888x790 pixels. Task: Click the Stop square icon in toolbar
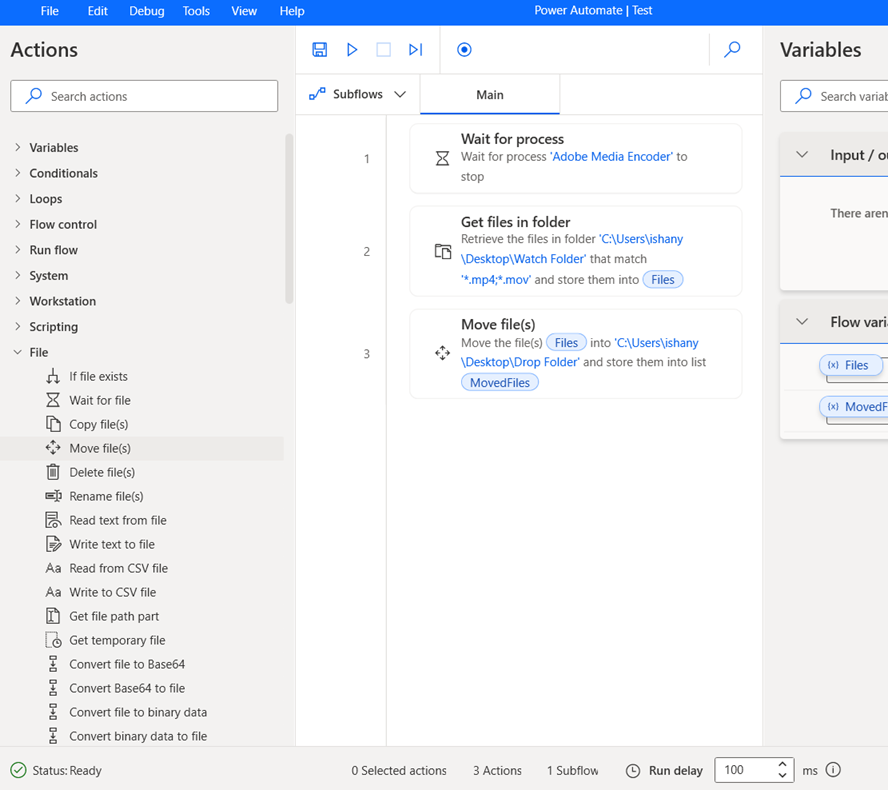pos(383,50)
